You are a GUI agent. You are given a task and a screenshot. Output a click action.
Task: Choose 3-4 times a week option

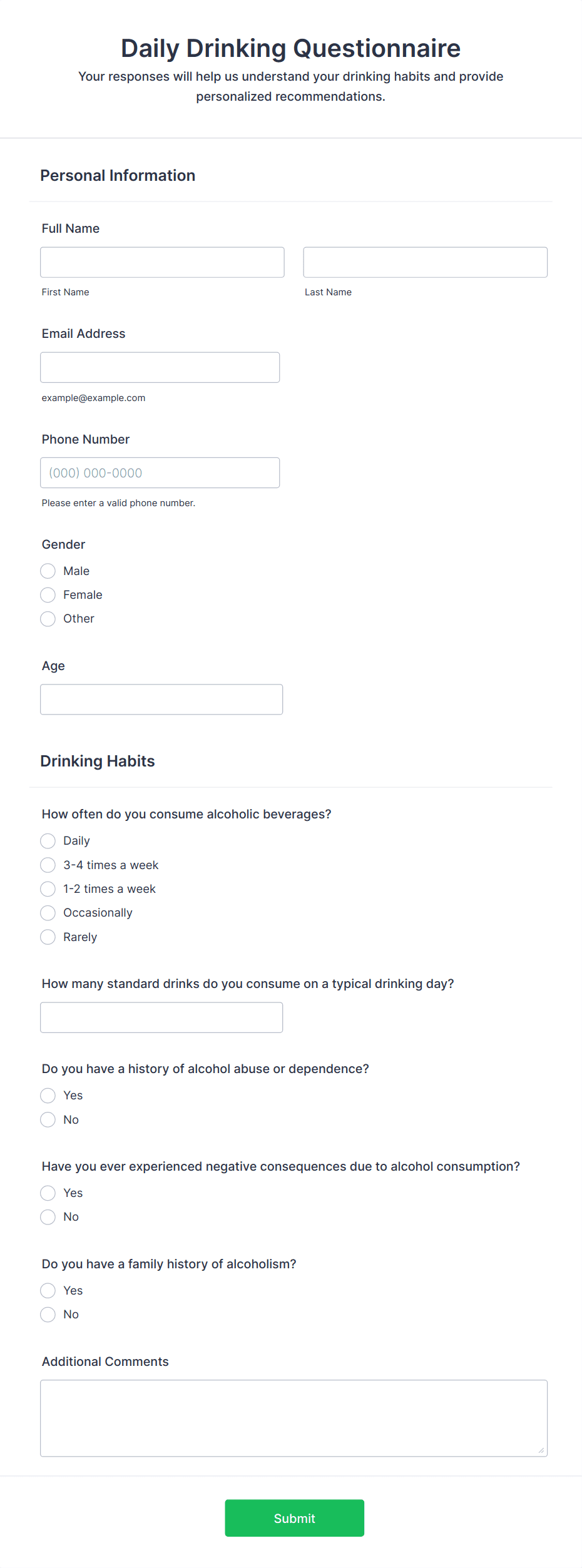coord(48,865)
